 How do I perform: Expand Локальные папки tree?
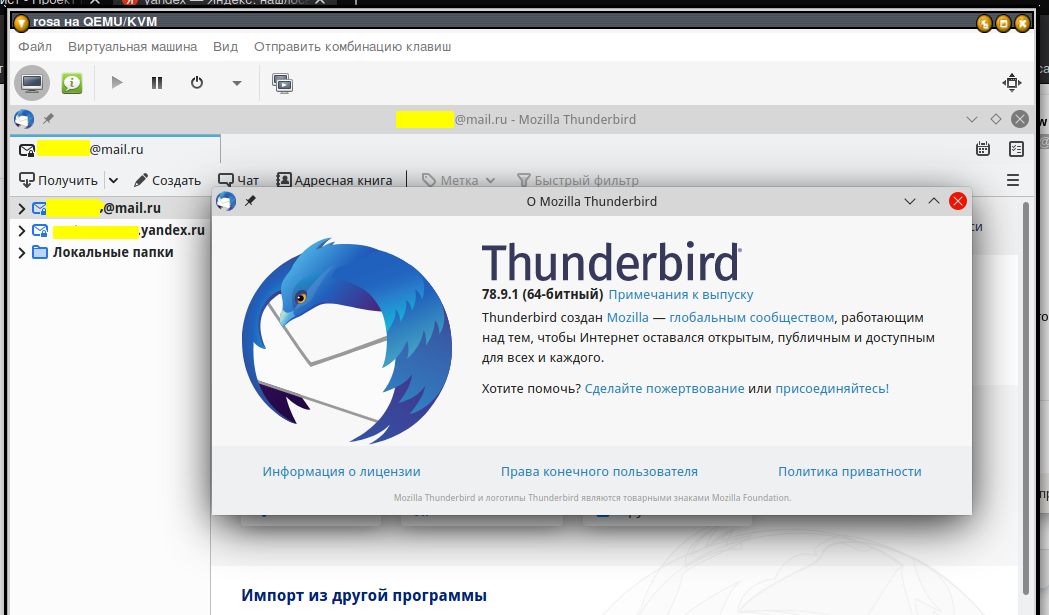(x=21, y=253)
